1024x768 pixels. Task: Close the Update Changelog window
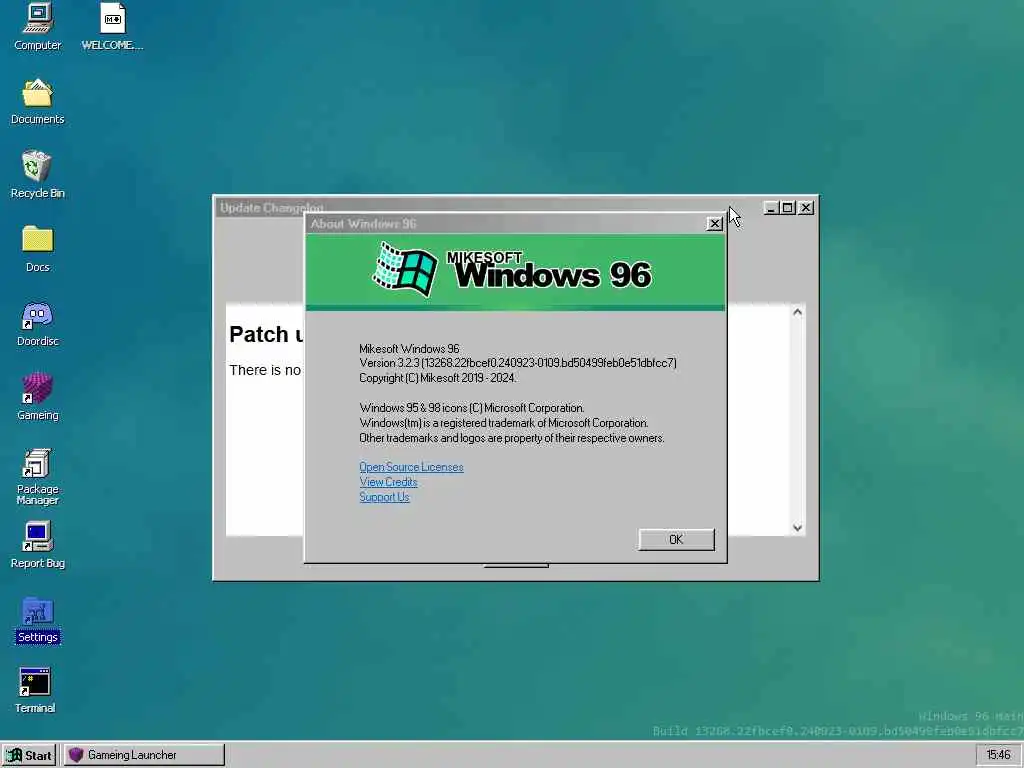806,208
